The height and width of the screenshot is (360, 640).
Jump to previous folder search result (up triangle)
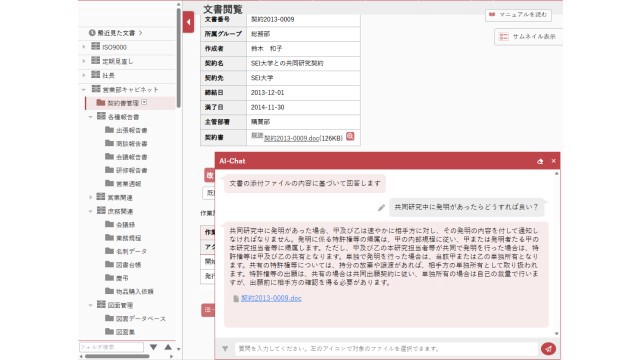click(168, 347)
